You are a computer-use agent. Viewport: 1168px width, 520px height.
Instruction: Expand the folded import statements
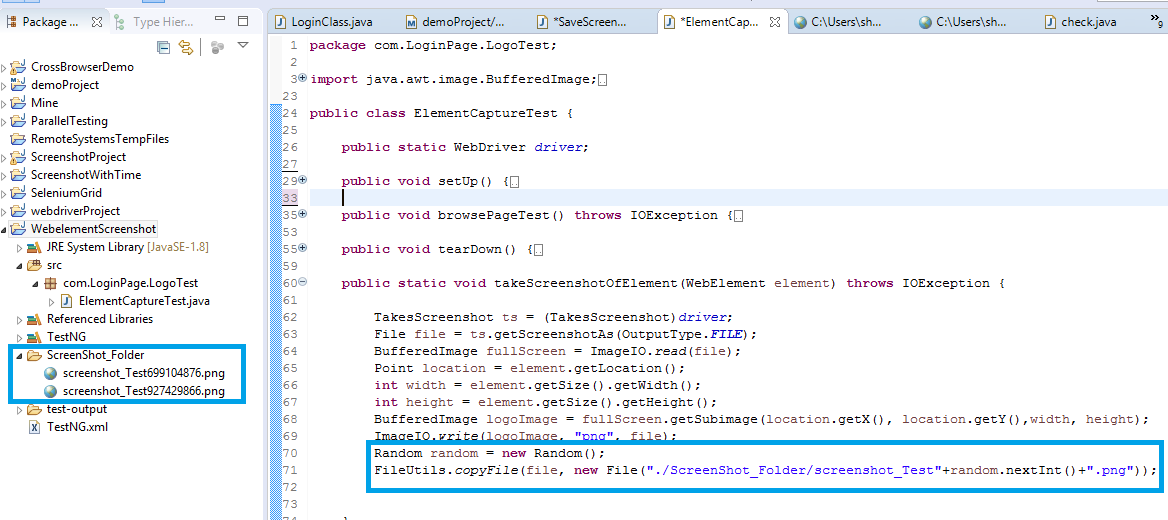coord(302,78)
